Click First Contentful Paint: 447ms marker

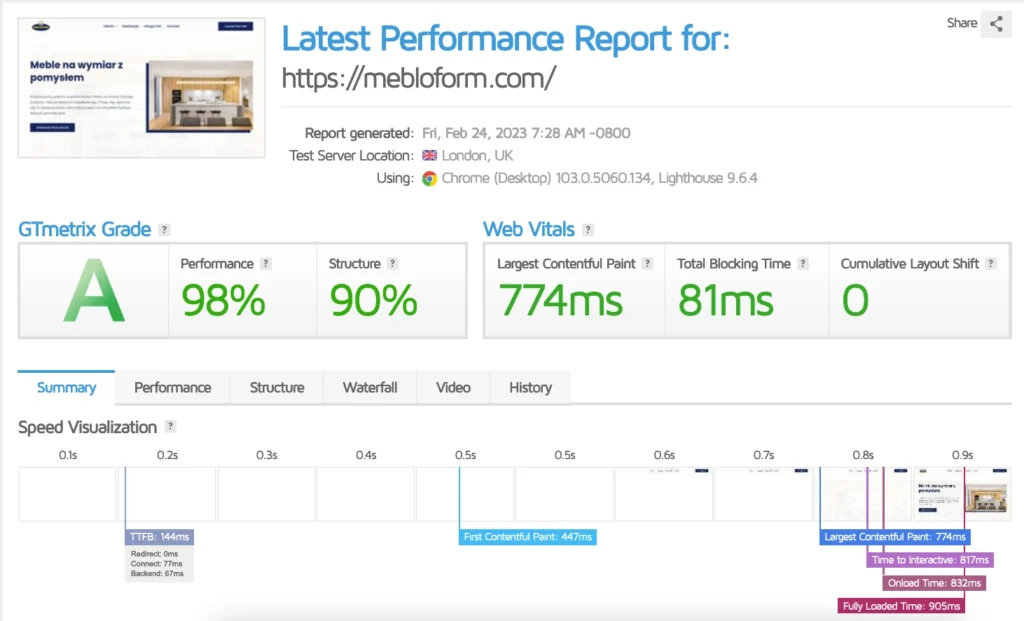coord(529,537)
